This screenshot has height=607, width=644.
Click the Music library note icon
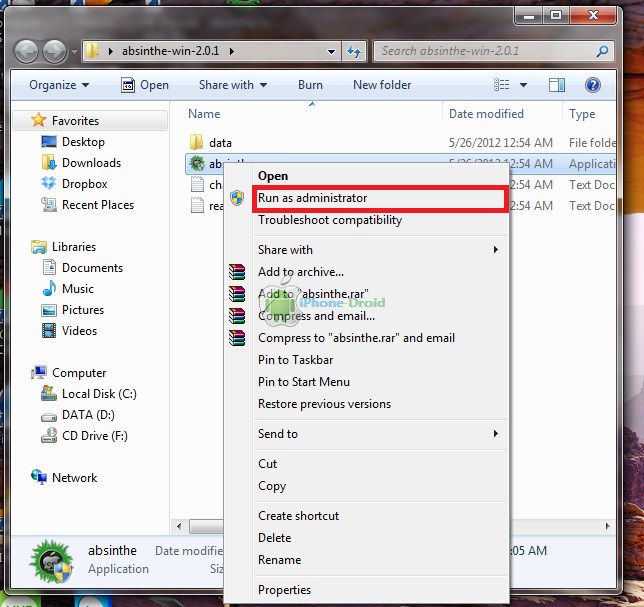[x=49, y=288]
